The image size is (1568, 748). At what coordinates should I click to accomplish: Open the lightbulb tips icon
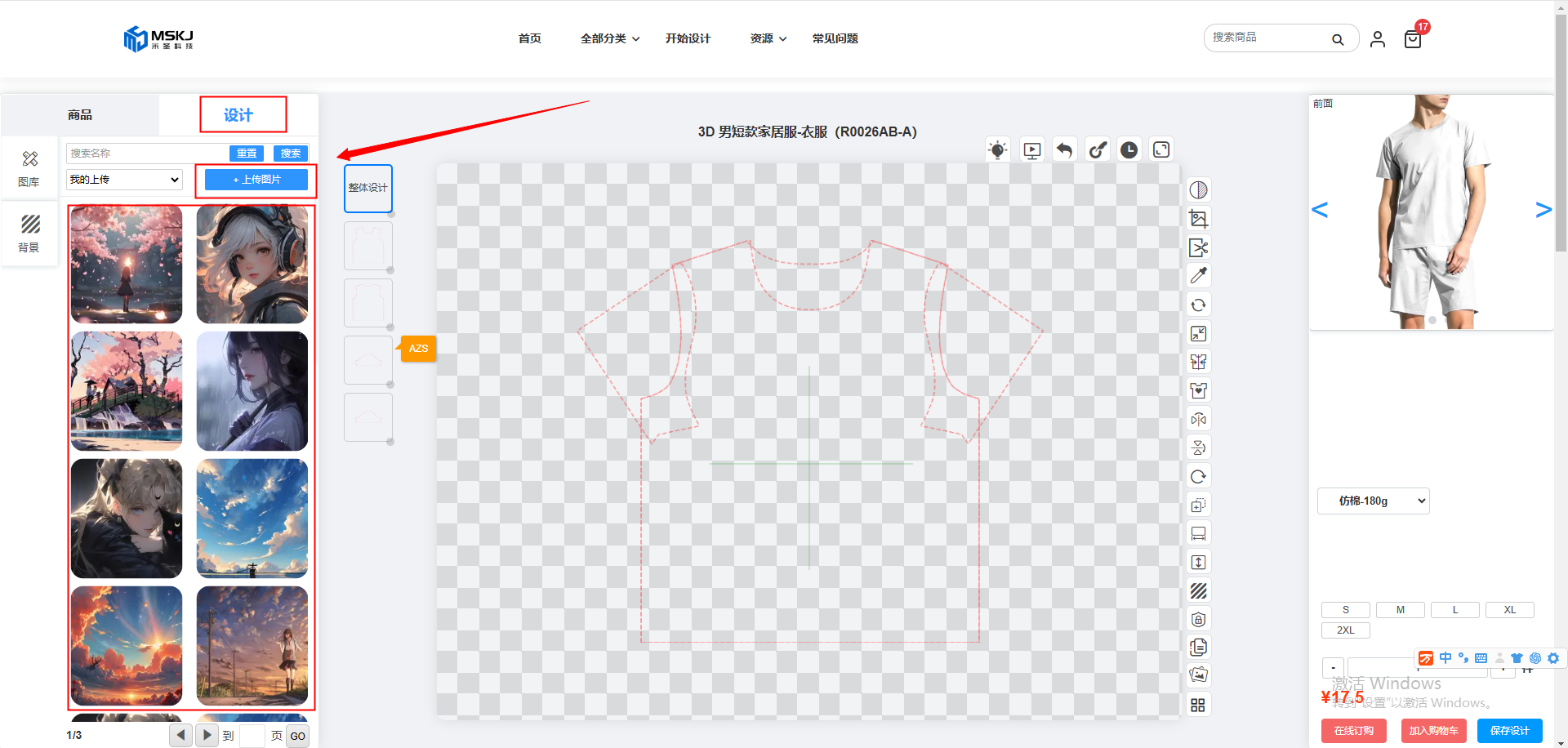pyautogui.click(x=997, y=150)
